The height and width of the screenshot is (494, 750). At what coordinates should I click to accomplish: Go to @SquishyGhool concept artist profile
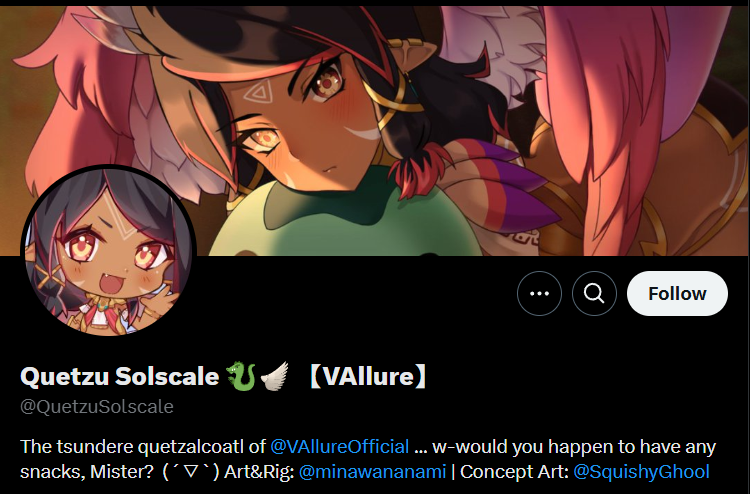click(x=641, y=472)
